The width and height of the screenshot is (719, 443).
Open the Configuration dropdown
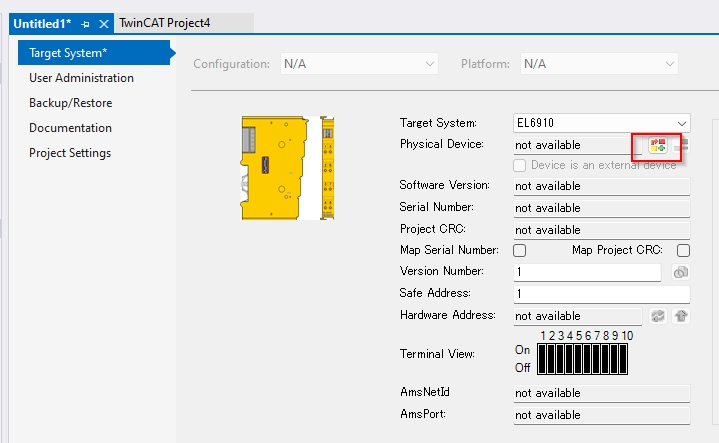[x=359, y=64]
